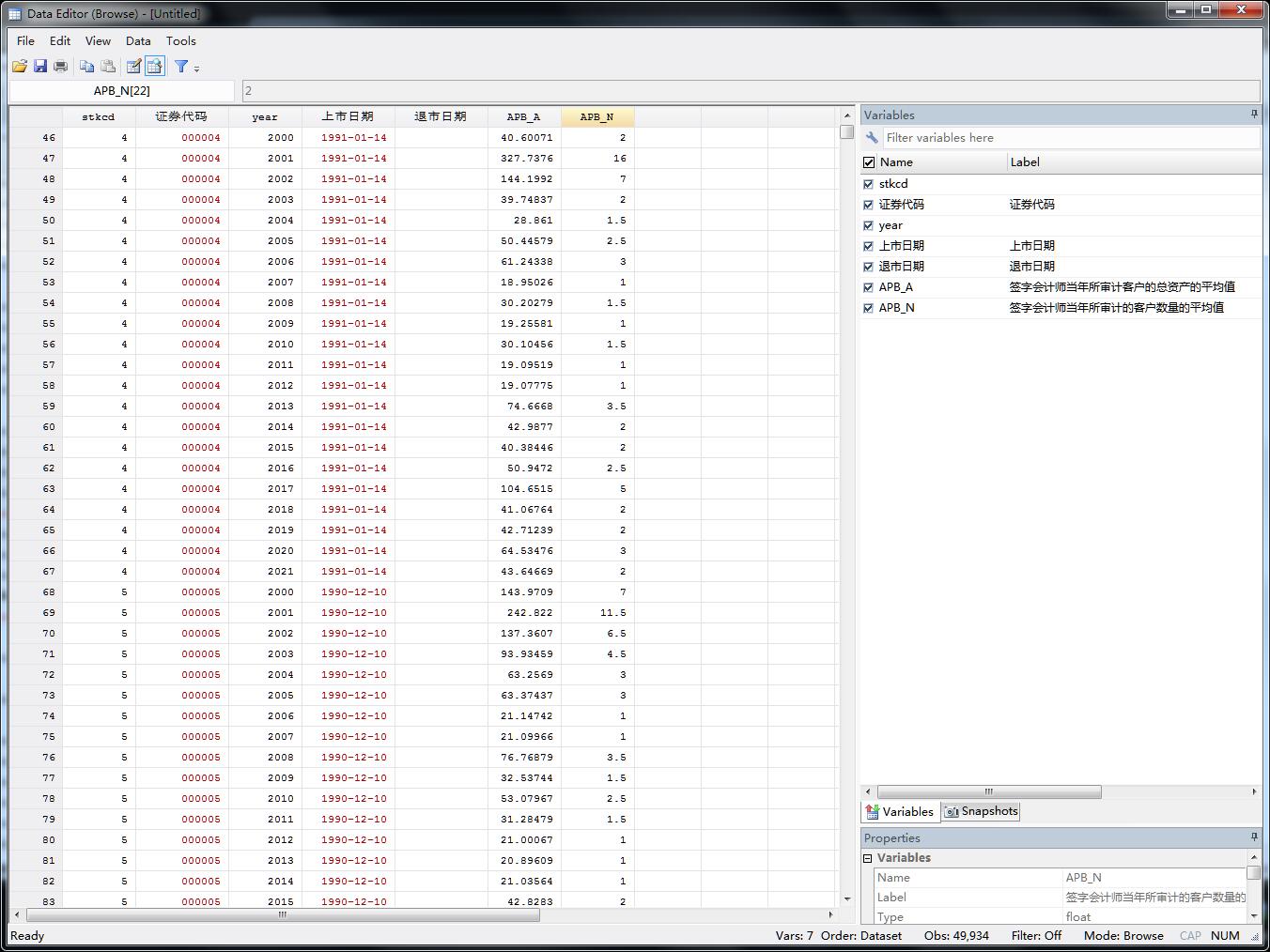
Task: Uncheck the APB_A variable checkbox
Action: click(868, 287)
